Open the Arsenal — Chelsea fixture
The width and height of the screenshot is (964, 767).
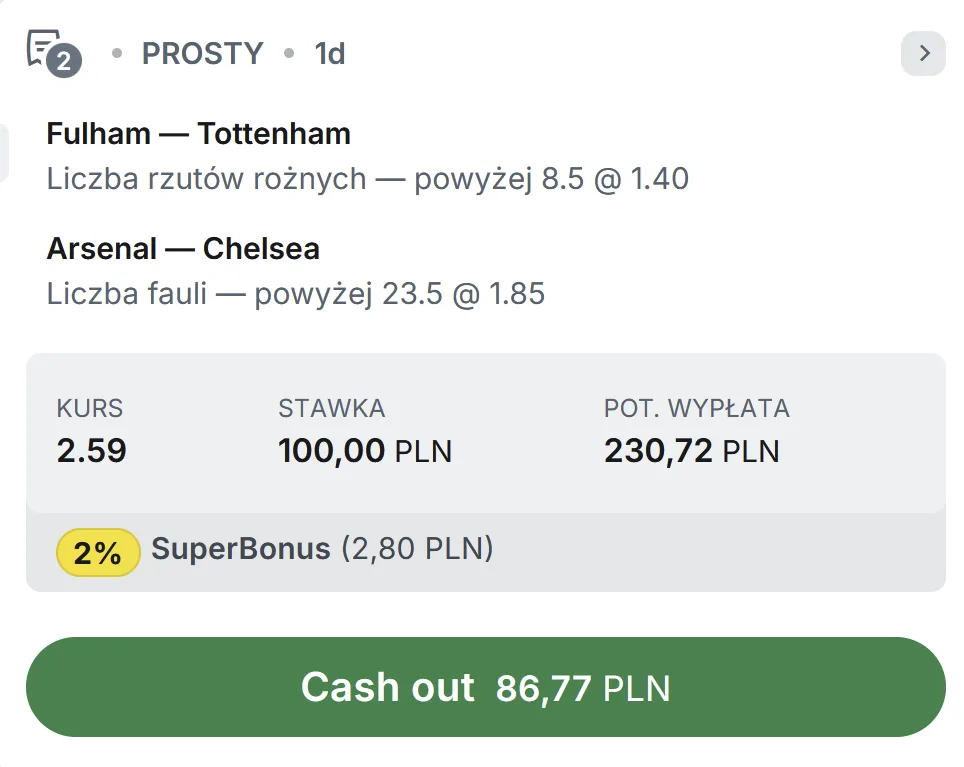pos(183,248)
